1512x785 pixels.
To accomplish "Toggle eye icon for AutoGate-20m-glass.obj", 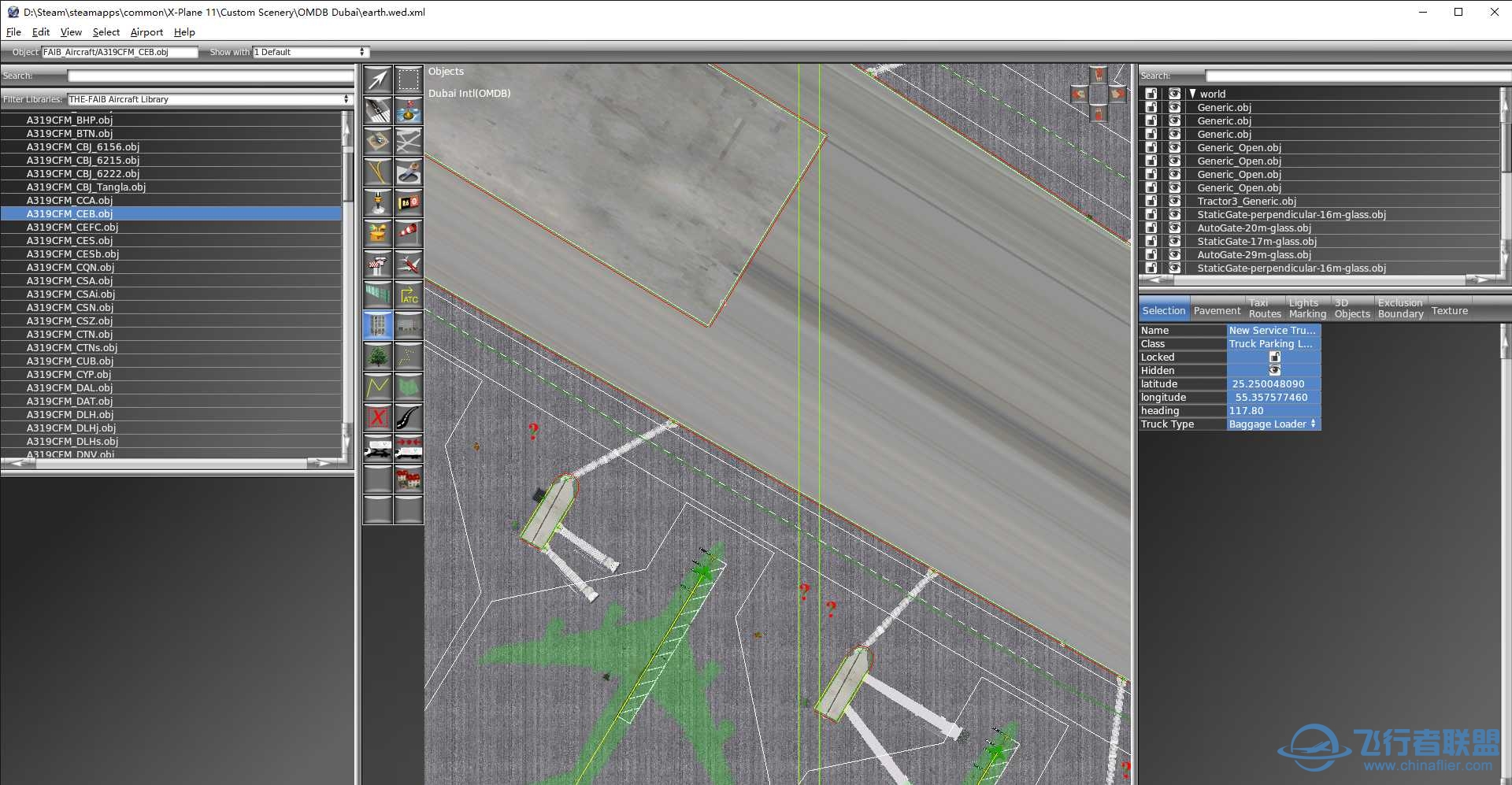I will click(x=1174, y=228).
